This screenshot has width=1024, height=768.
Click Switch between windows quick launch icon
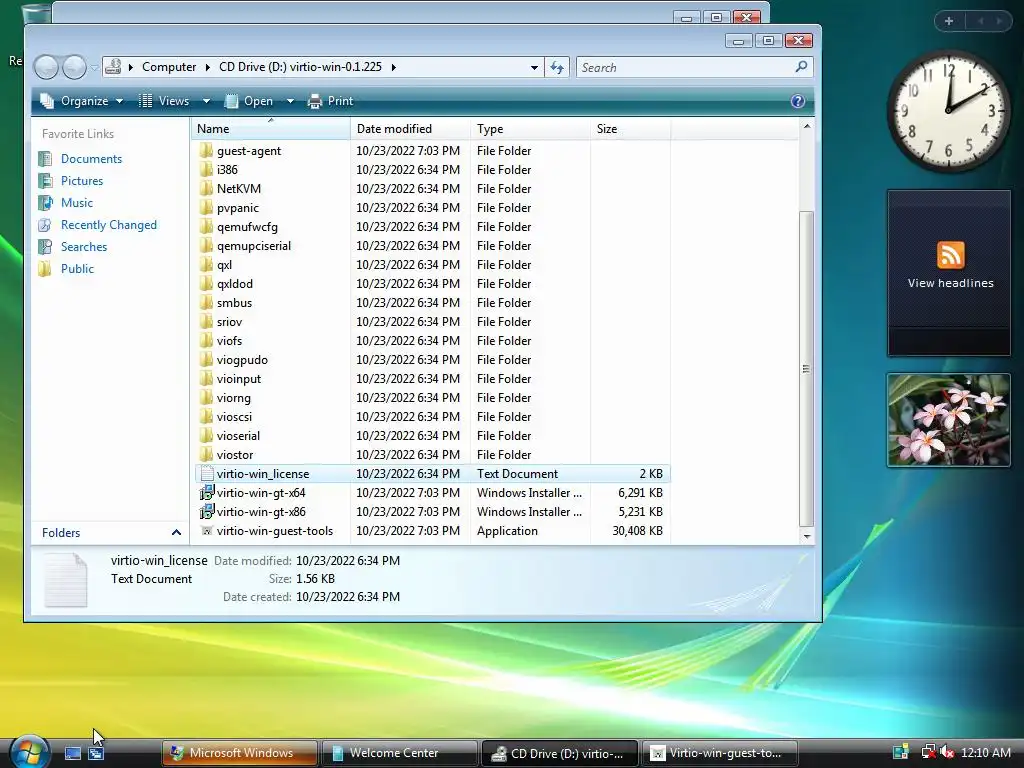pyautogui.click(x=96, y=754)
